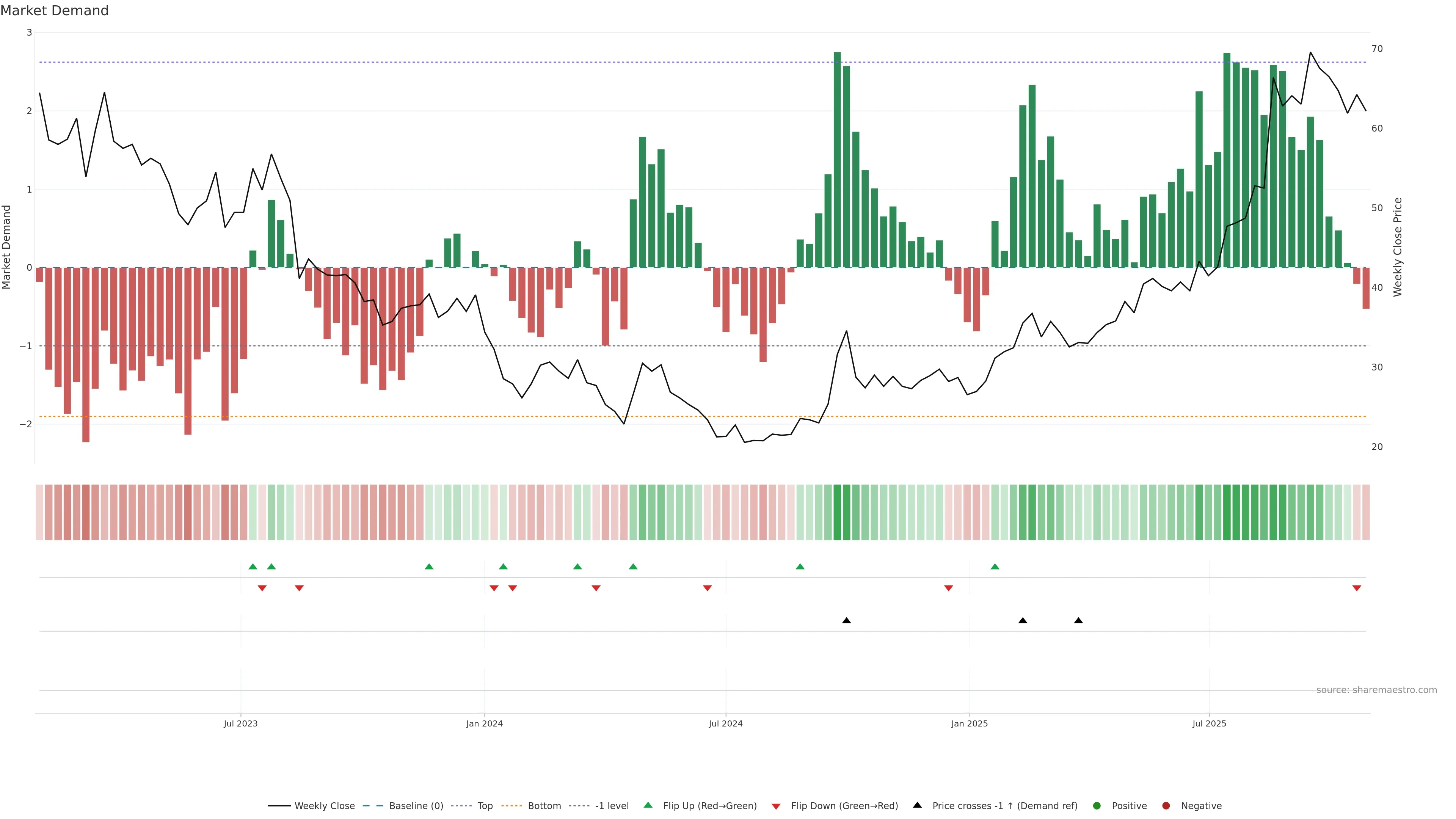Screen dimensions: 1456x819
Task: Click the Jan 2025 x-axis label
Action: pyautogui.click(x=970, y=723)
